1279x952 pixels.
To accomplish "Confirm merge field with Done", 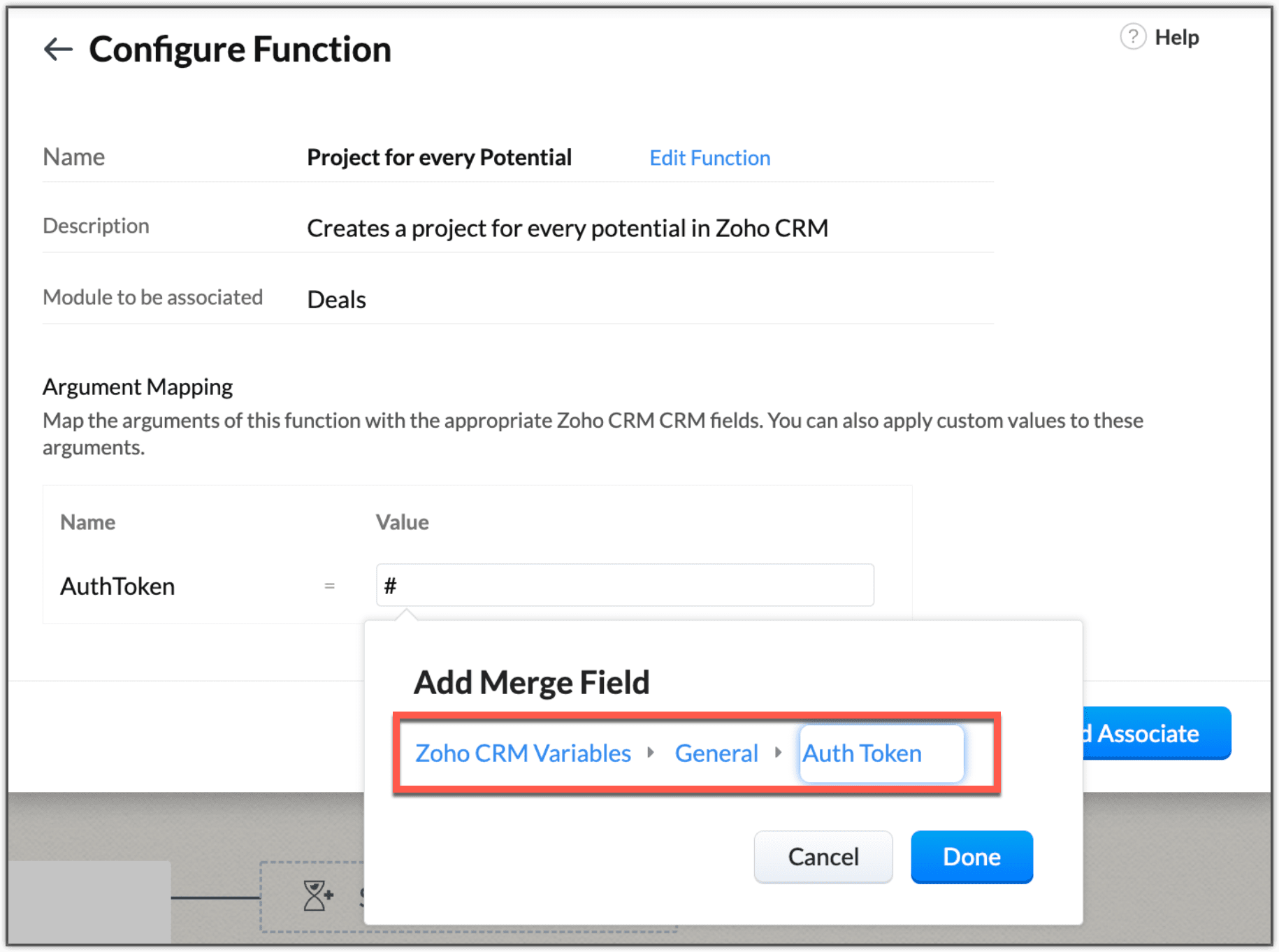I will point(971,857).
